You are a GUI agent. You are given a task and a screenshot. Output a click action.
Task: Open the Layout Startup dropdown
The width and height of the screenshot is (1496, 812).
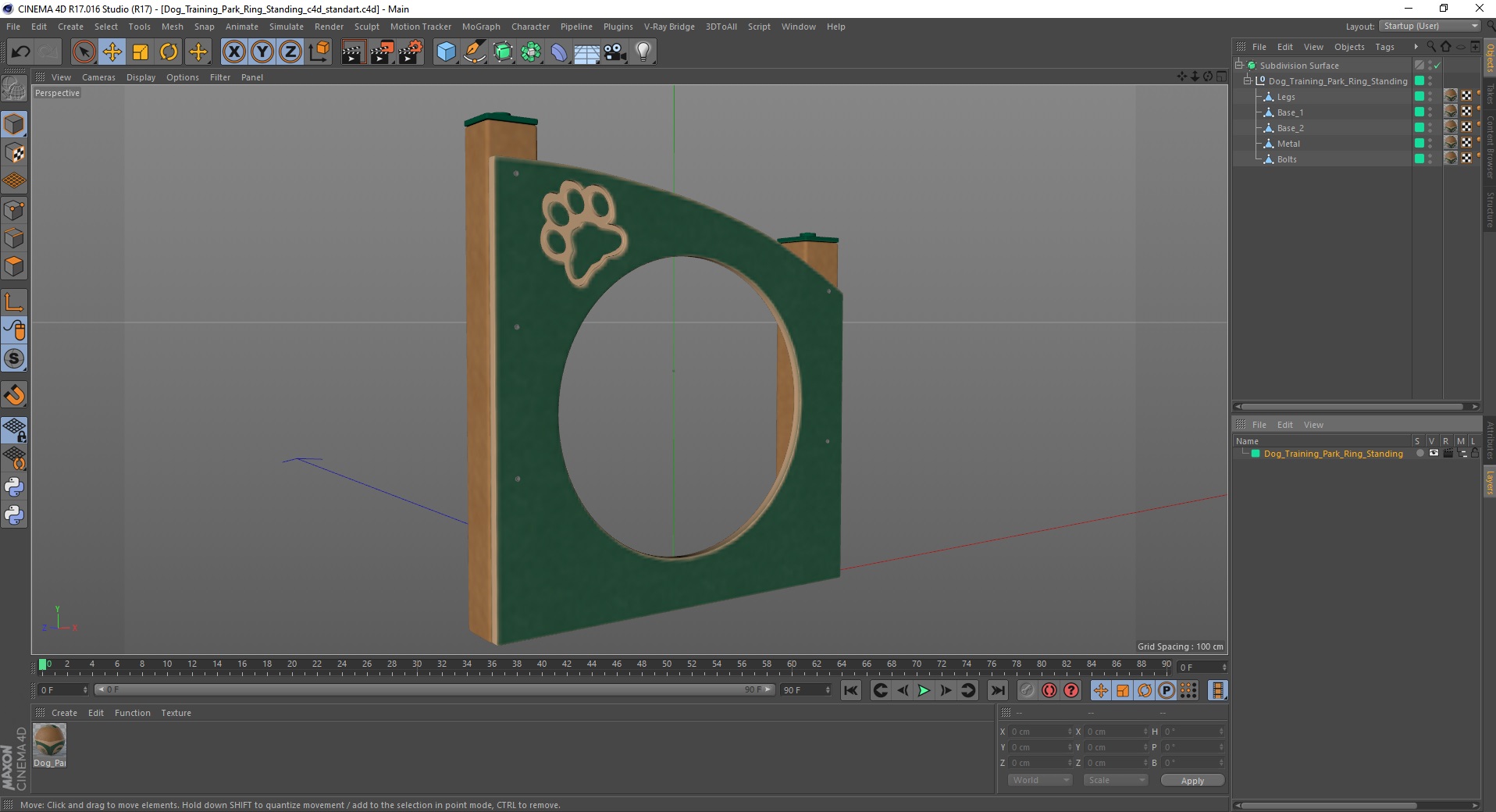click(x=1430, y=26)
